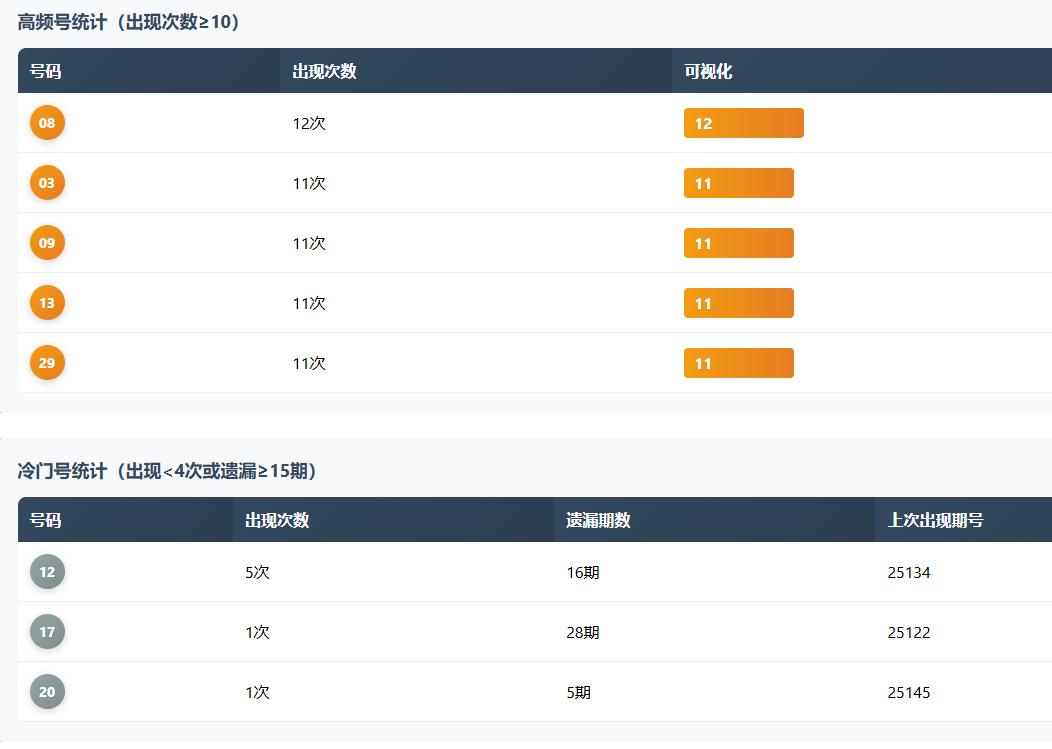
Task: Click the orange number 13 ball
Action: (x=47, y=303)
